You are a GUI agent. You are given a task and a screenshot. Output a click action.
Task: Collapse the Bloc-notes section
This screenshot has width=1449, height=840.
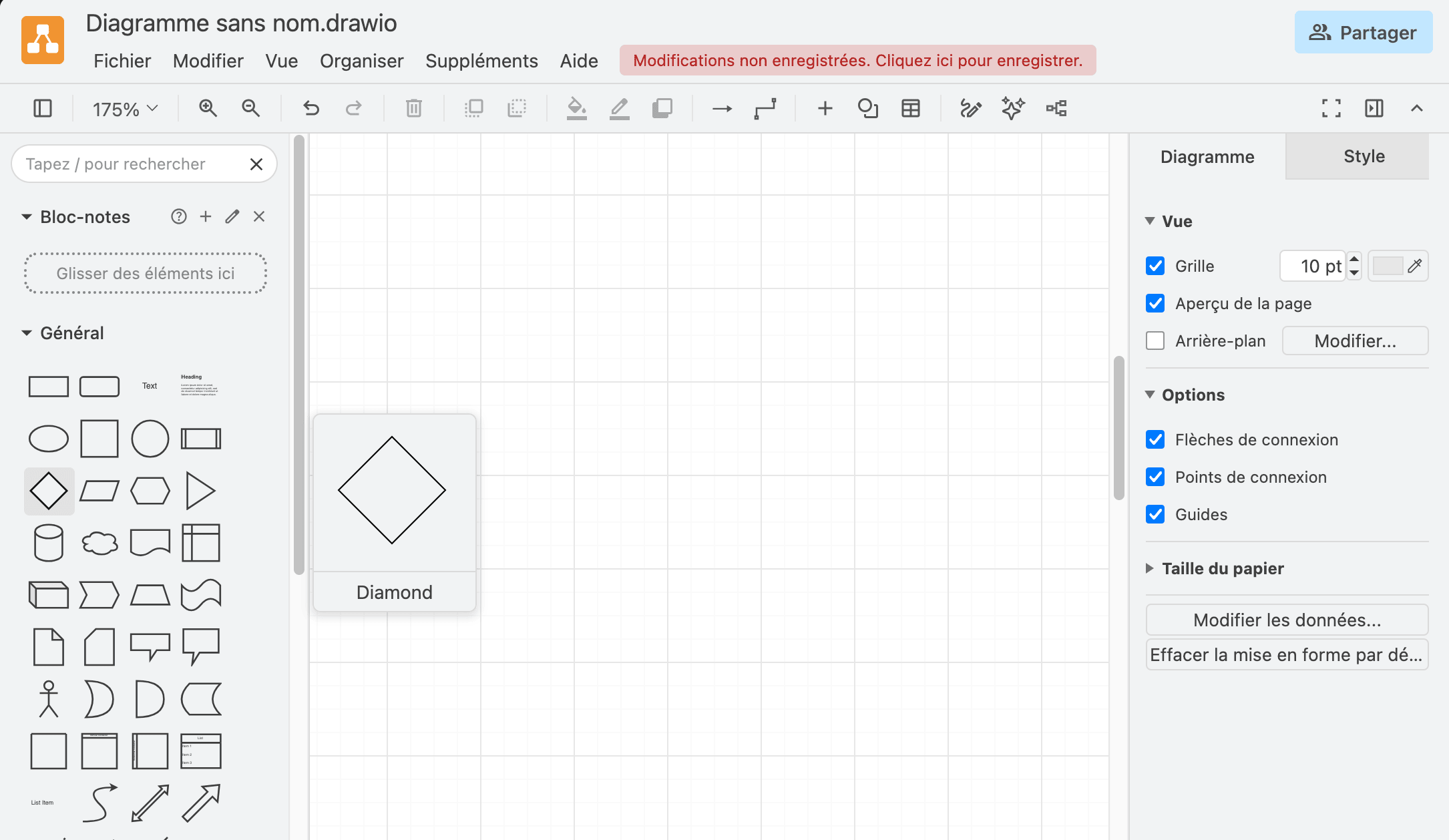(x=27, y=217)
